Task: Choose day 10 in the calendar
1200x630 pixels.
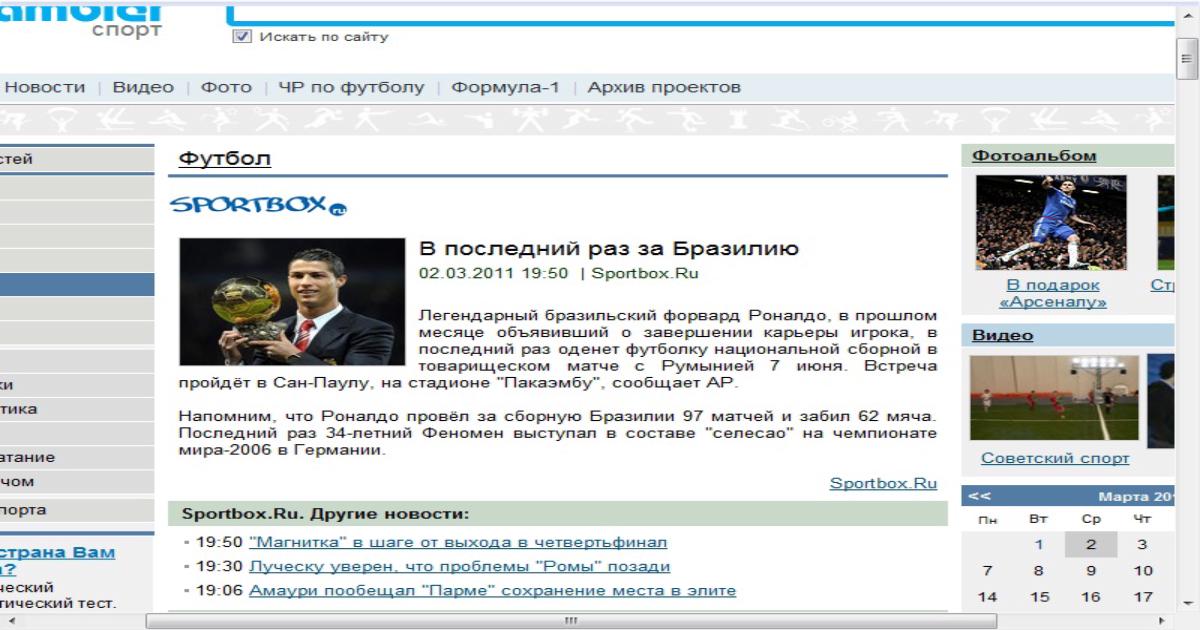Action: (x=1142, y=571)
